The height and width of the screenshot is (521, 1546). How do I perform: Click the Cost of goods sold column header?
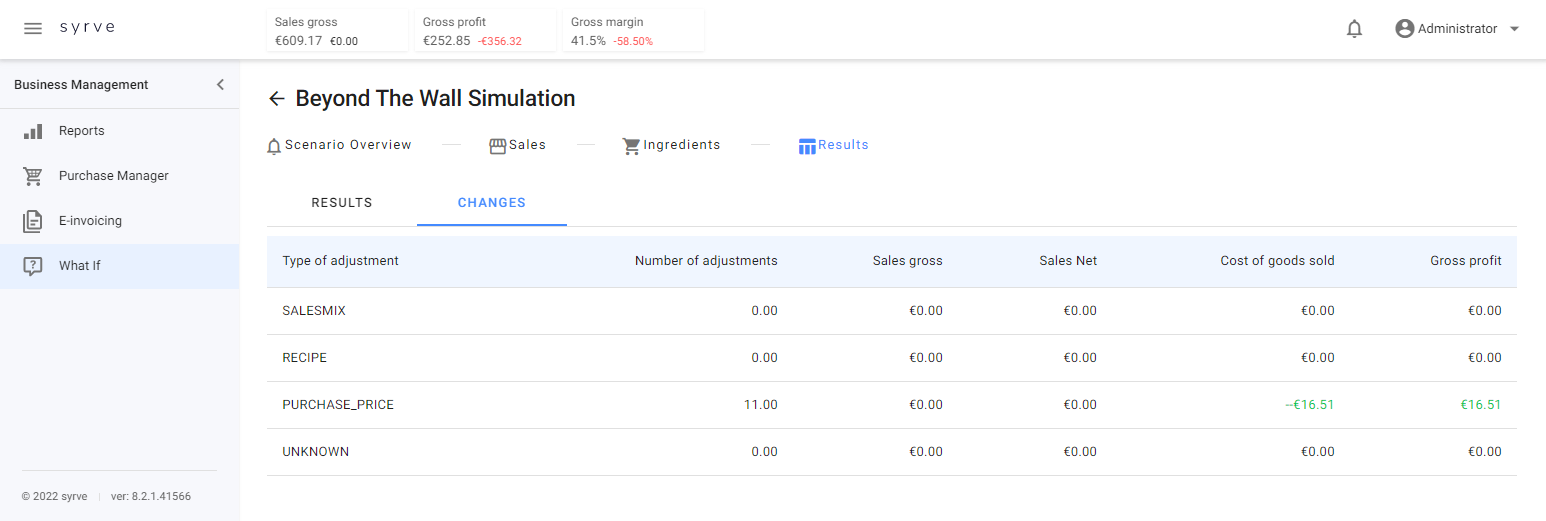pos(1277,261)
